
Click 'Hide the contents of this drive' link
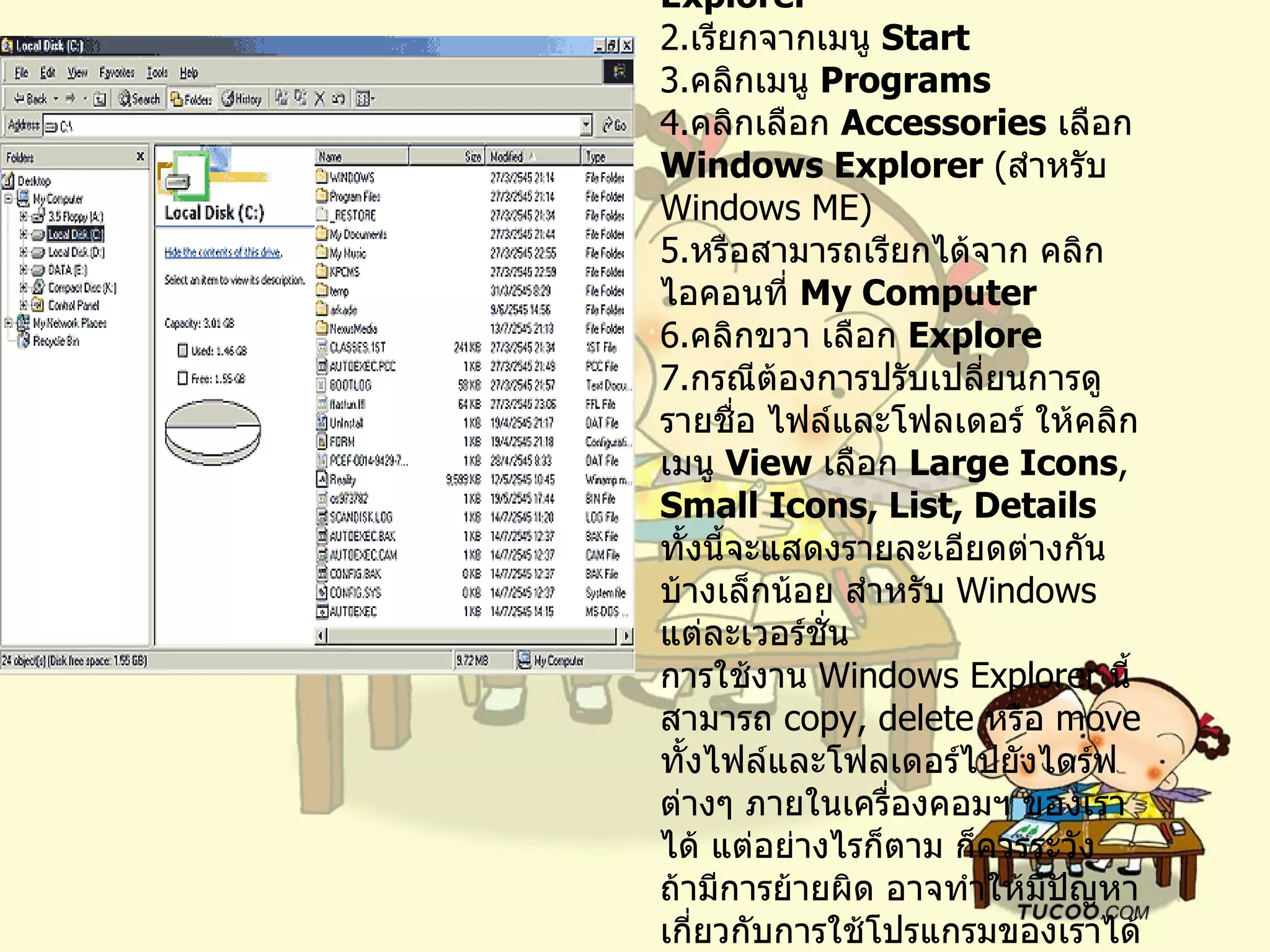pyautogui.click(x=223, y=252)
